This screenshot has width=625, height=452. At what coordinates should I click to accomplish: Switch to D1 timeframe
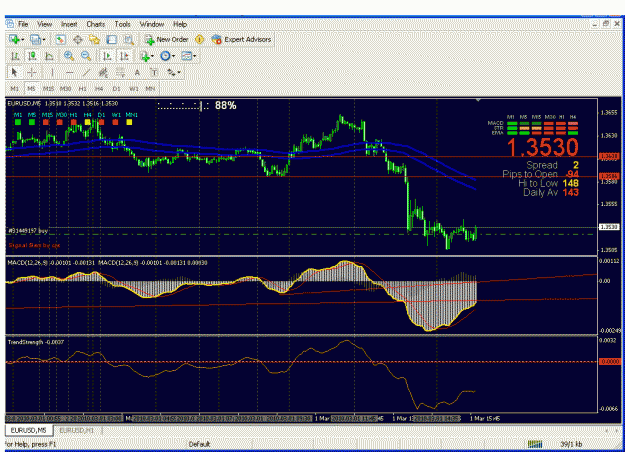(x=116, y=88)
